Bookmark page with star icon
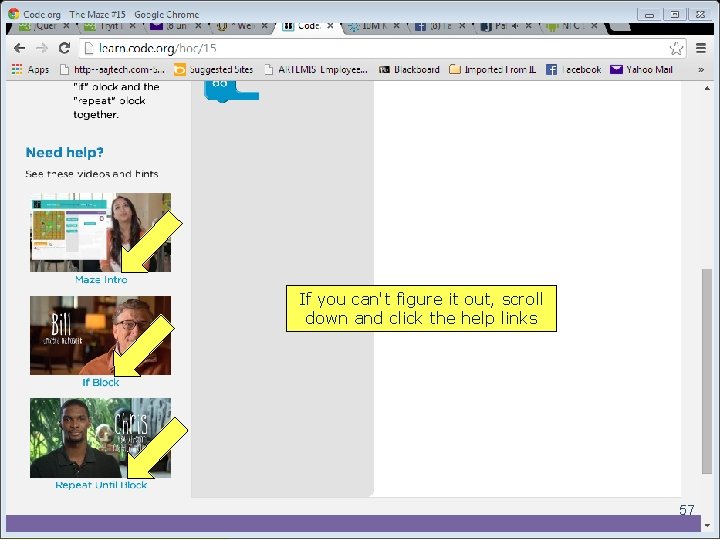This screenshot has width=720, height=540. 676,48
